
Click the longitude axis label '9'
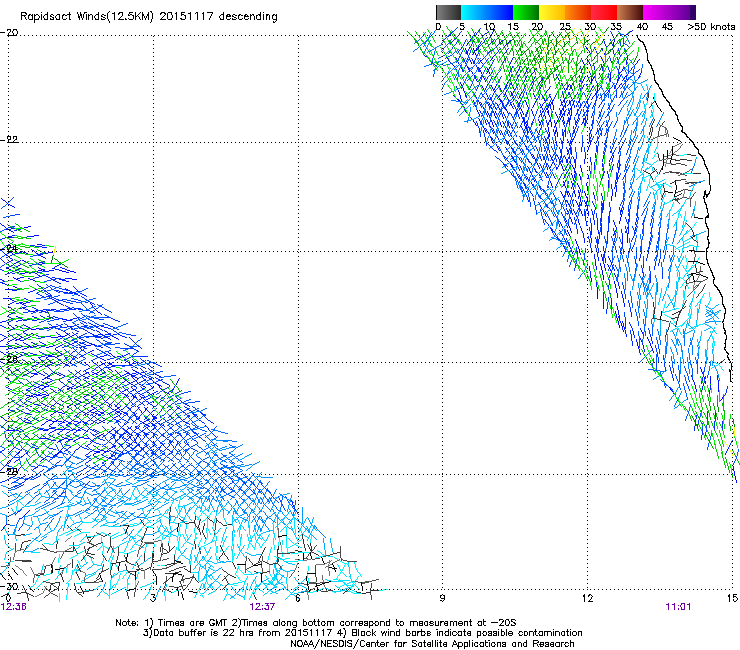[442, 598]
